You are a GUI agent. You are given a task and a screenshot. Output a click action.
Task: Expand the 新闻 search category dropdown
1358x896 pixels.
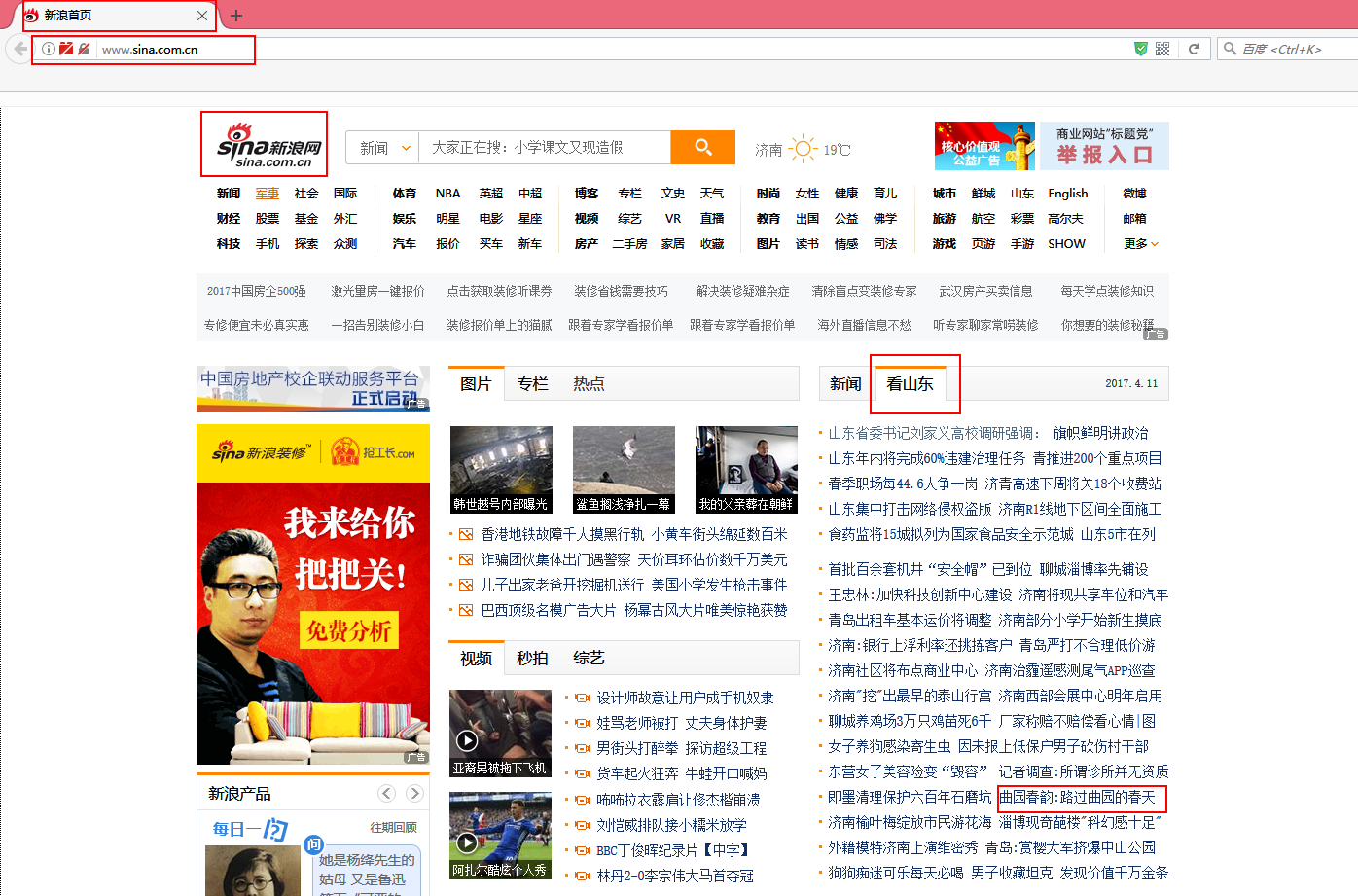pos(383,148)
